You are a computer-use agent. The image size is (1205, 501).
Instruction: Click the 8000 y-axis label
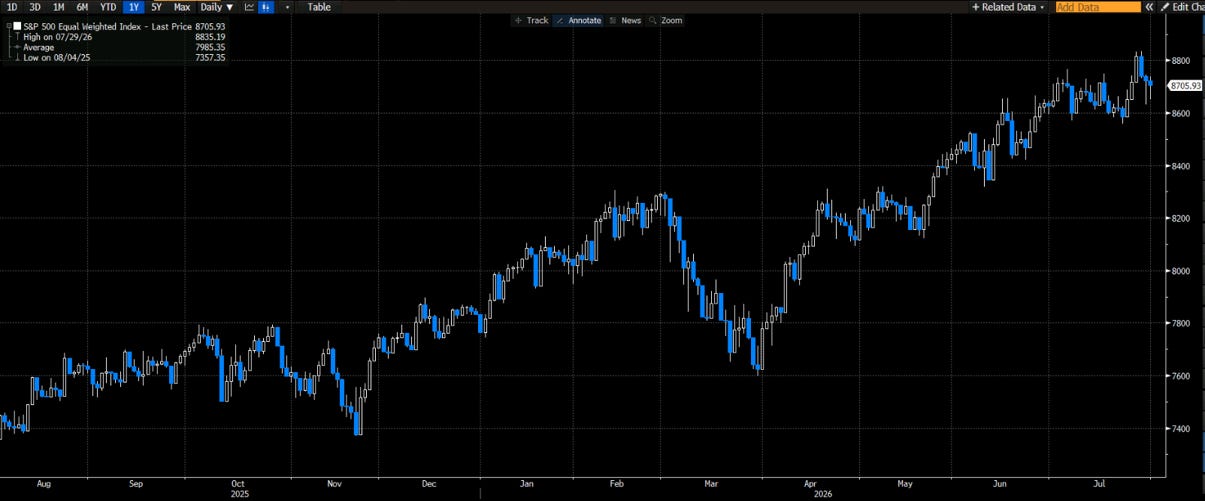1180,271
